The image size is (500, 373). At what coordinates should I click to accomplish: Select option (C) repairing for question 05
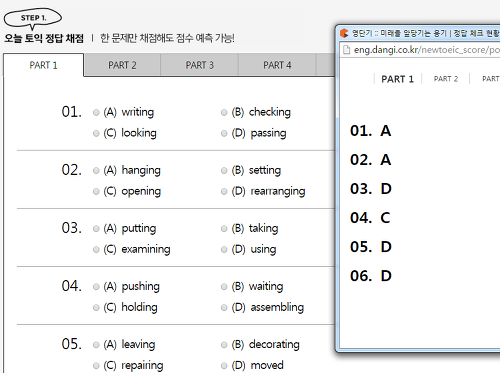click(x=96, y=366)
